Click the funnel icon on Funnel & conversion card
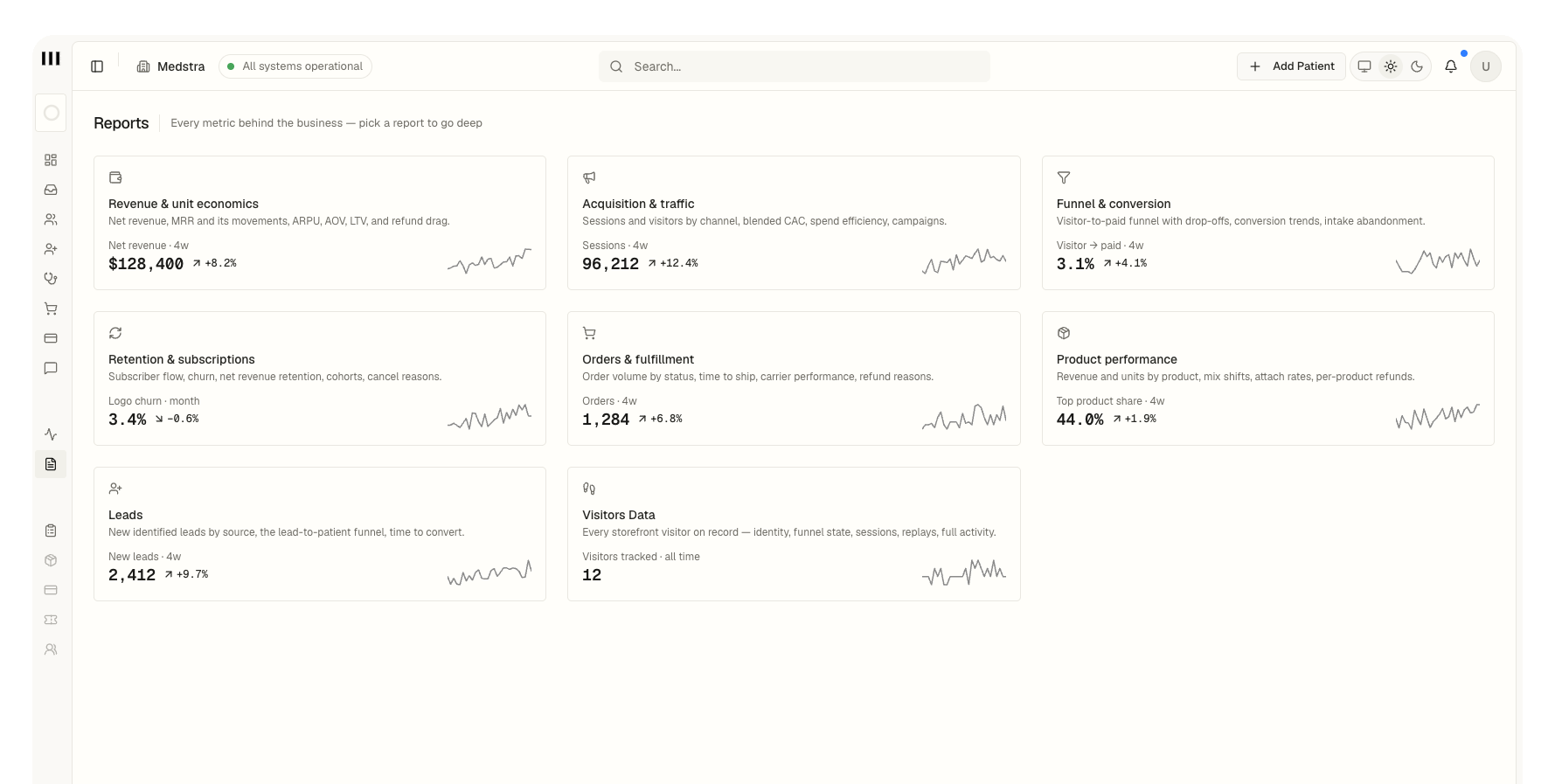Image resolution: width=1555 pixels, height=784 pixels. (1064, 177)
